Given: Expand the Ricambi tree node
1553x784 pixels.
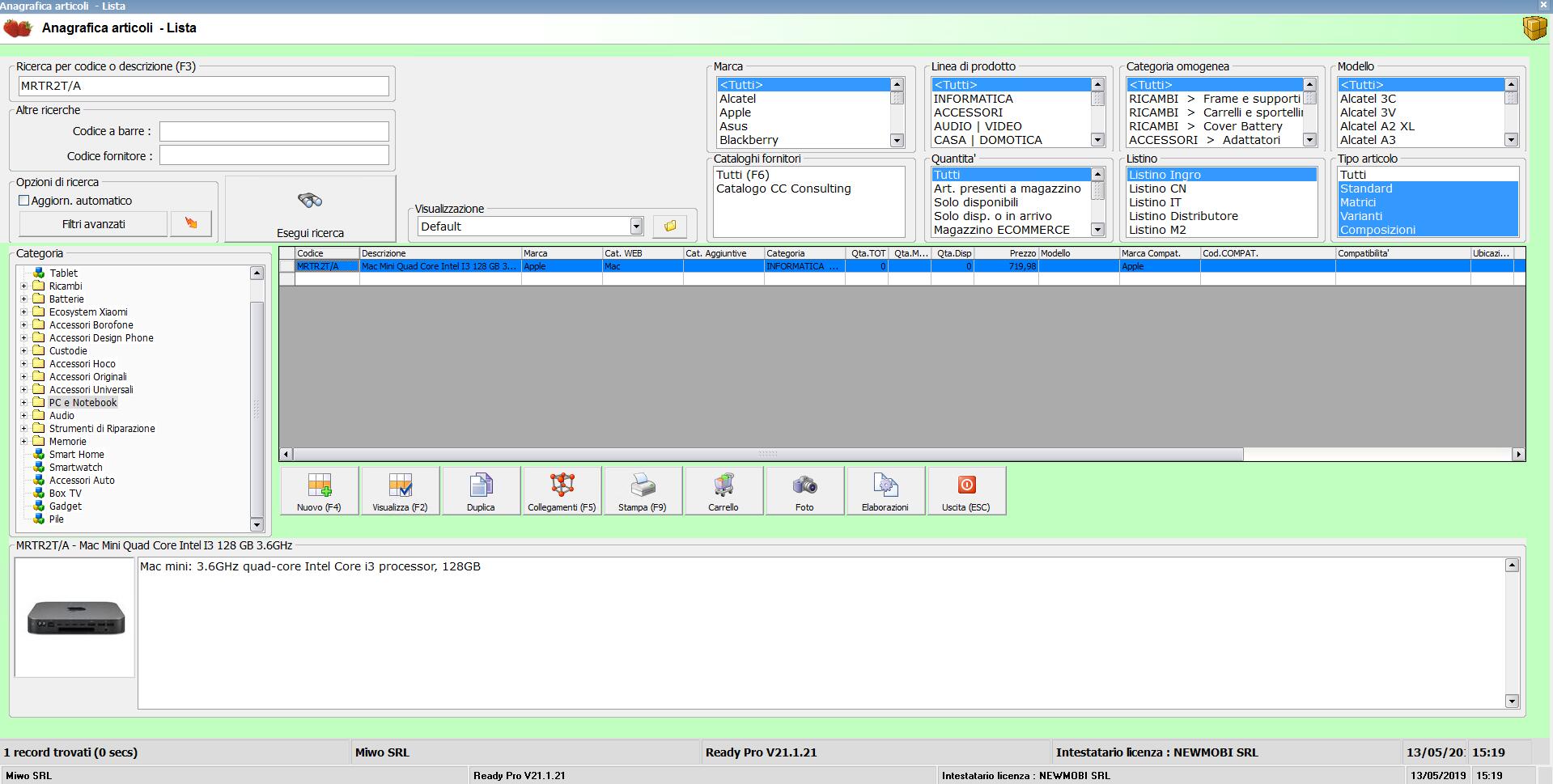Looking at the screenshot, I should (x=23, y=286).
